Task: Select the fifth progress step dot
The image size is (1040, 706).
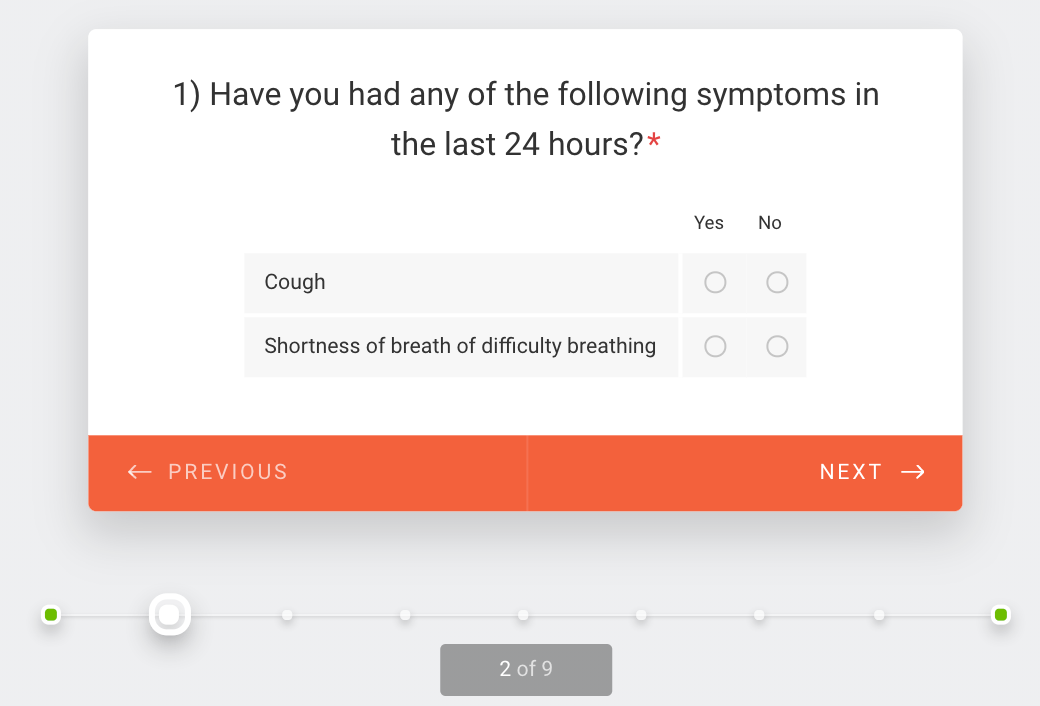Action: [523, 614]
